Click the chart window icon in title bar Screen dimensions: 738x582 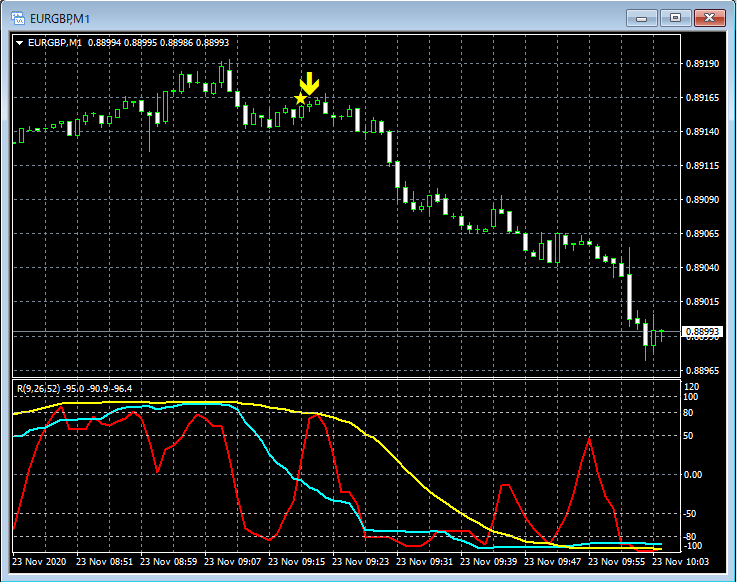point(17,17)
